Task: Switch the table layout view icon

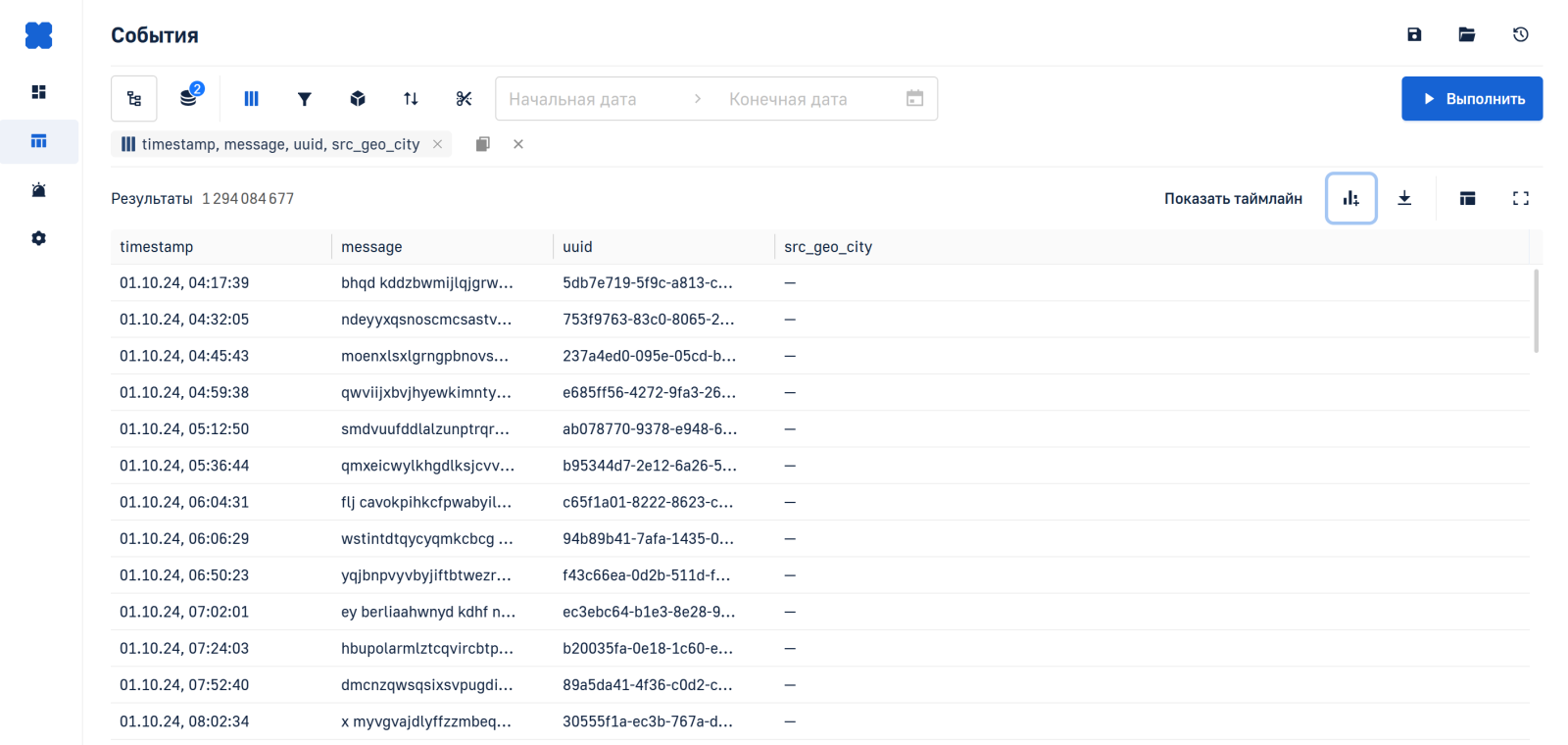Action: pyautogui.click(x=1467, y=198)
